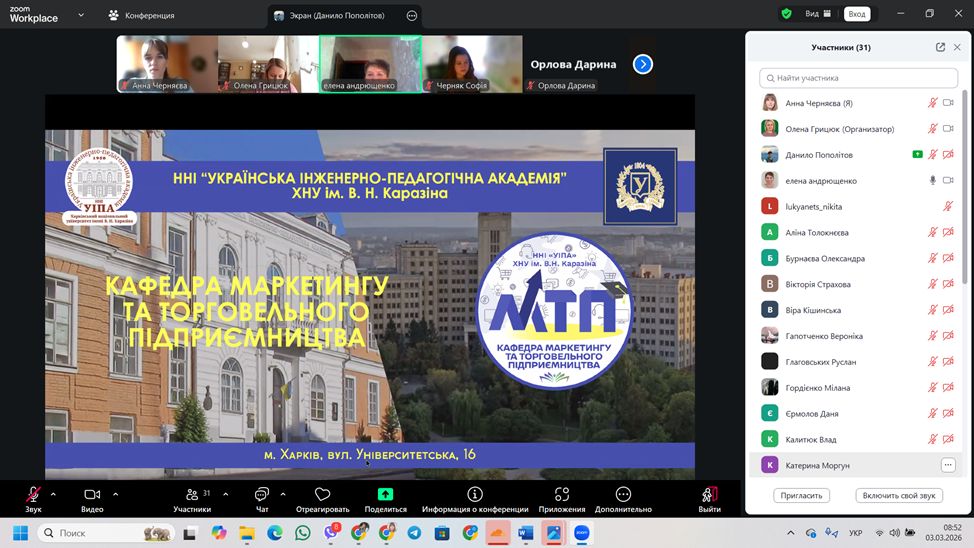Open the Дополнительно more options menu
The image size is (974, 548).
623,497
